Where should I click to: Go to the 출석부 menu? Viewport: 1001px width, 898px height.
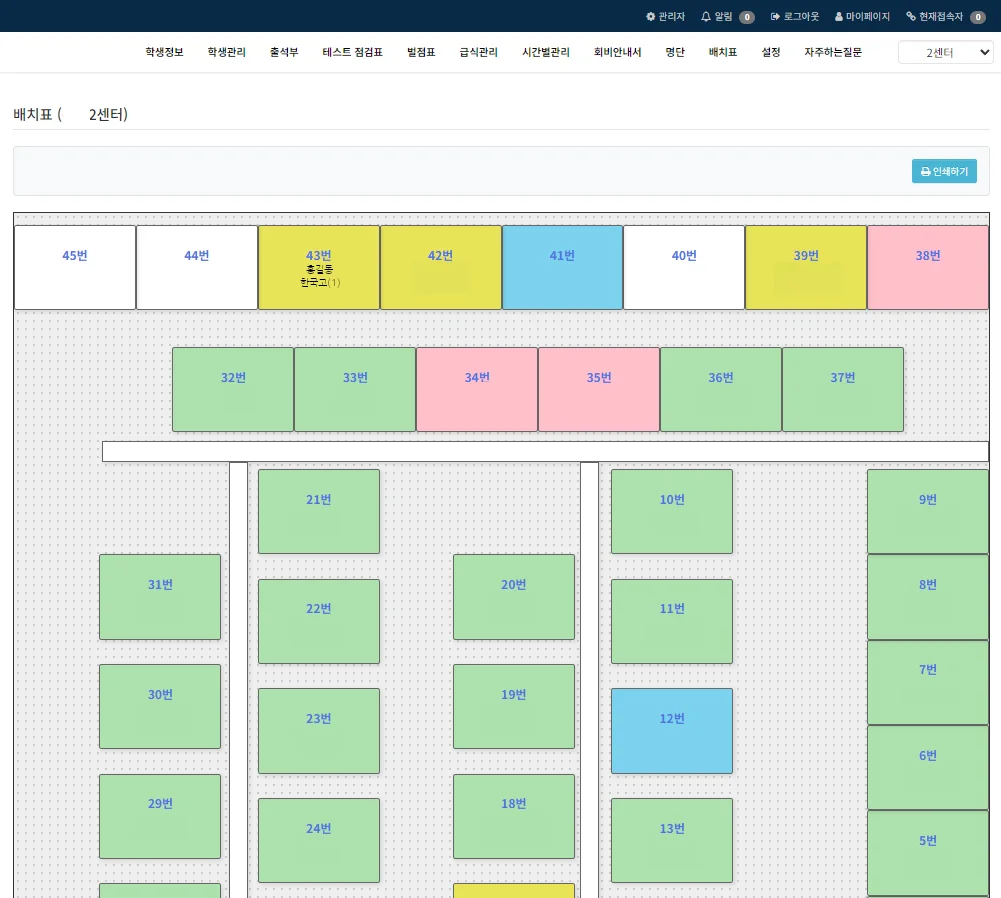point(284,52)
